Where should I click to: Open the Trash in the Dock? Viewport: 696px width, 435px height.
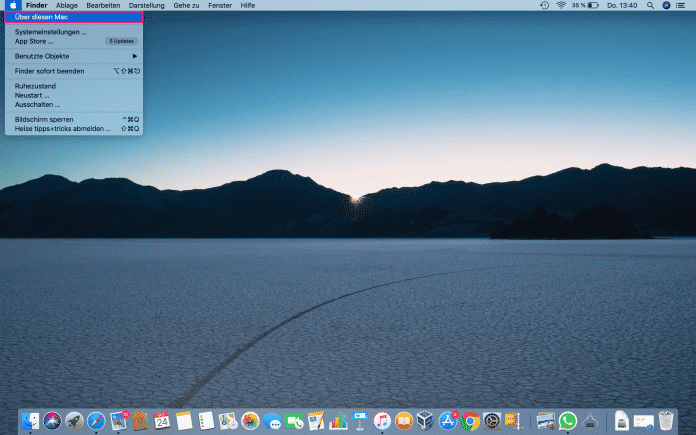(x=665, y=421)
